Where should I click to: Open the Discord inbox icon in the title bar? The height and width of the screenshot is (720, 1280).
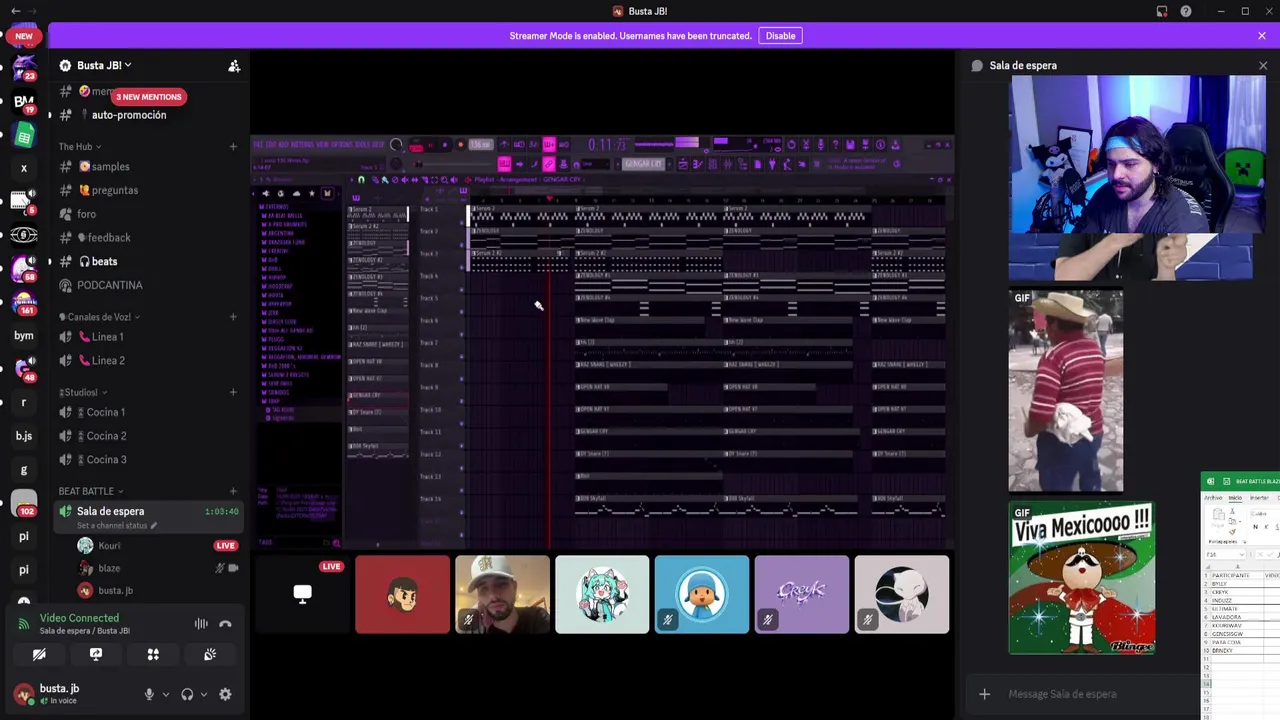click(x=1162, y=11)
